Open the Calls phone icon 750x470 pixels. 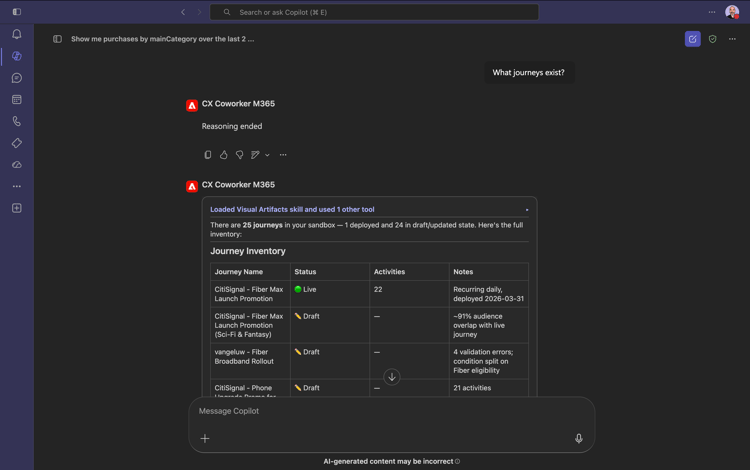pyautogui.click(x=17, y=121)
